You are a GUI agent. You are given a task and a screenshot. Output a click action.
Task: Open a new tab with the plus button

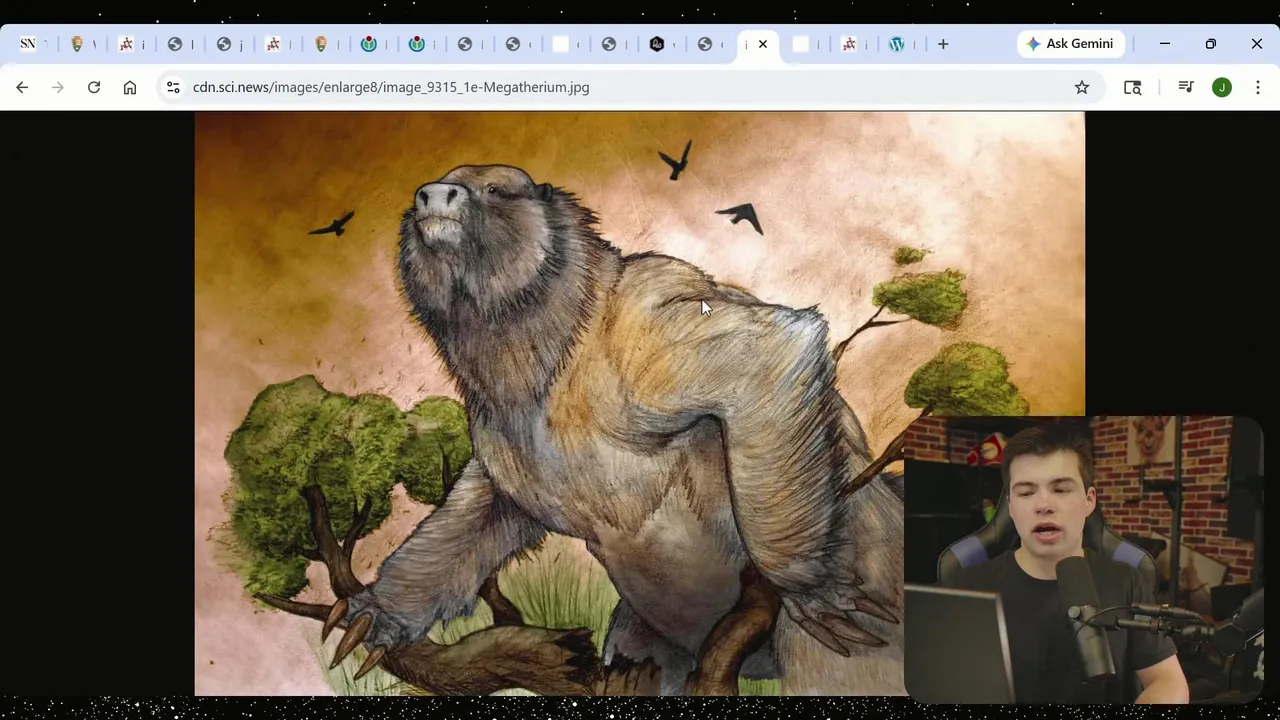point(943,44)
